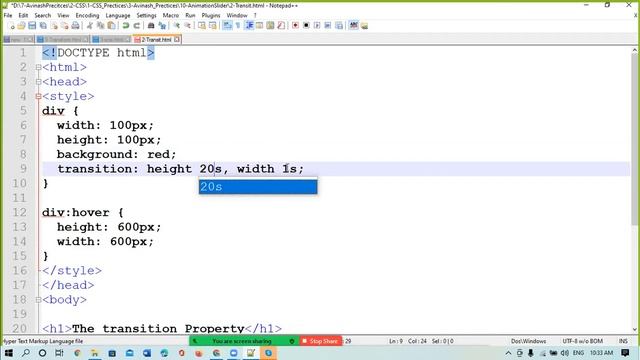This screenshot has height=360, width=640.
Task: Show hidden tray icons chevron
Action: (x=509, y=353)
